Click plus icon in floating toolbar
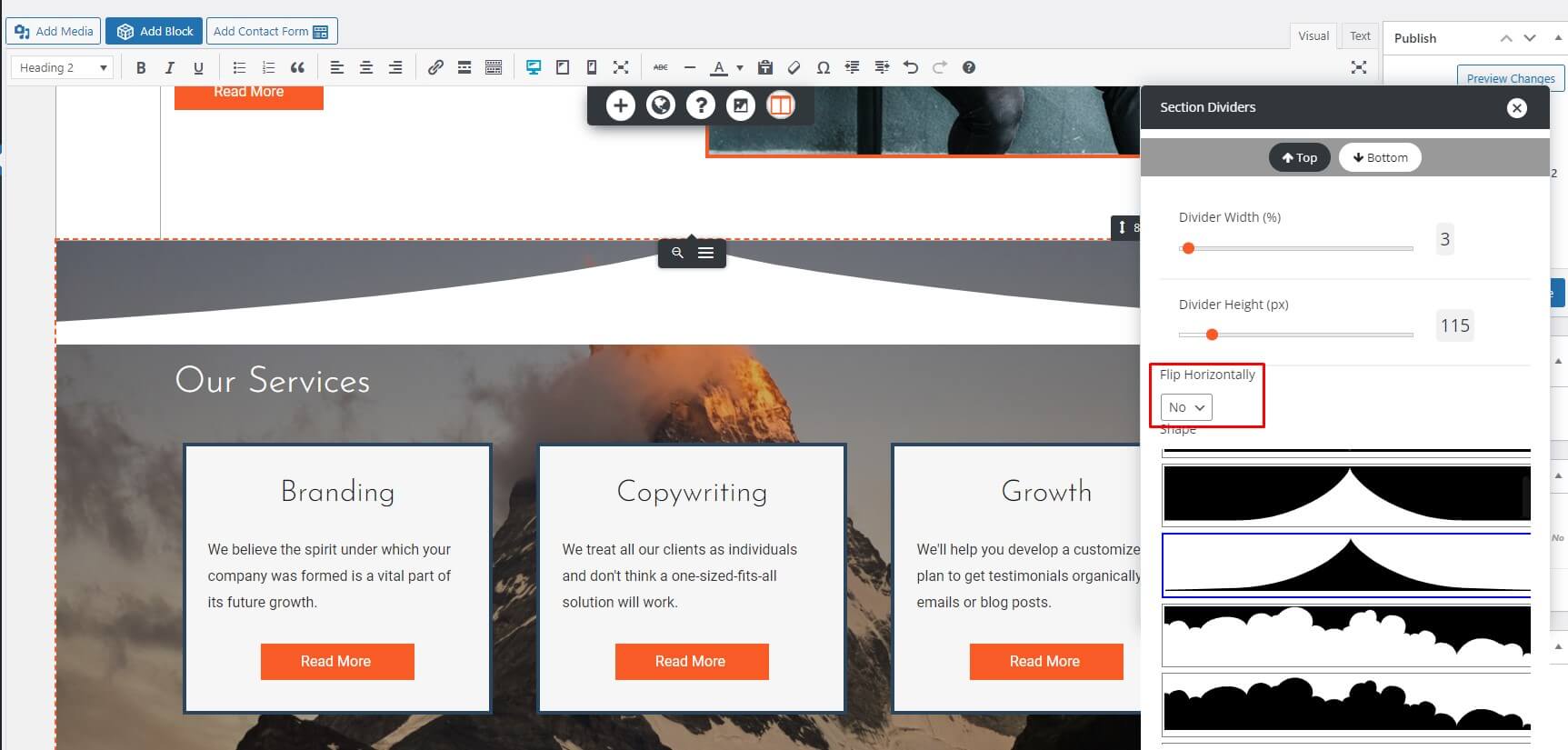Viewport: 1568px width, 750px height. [621, 105]
